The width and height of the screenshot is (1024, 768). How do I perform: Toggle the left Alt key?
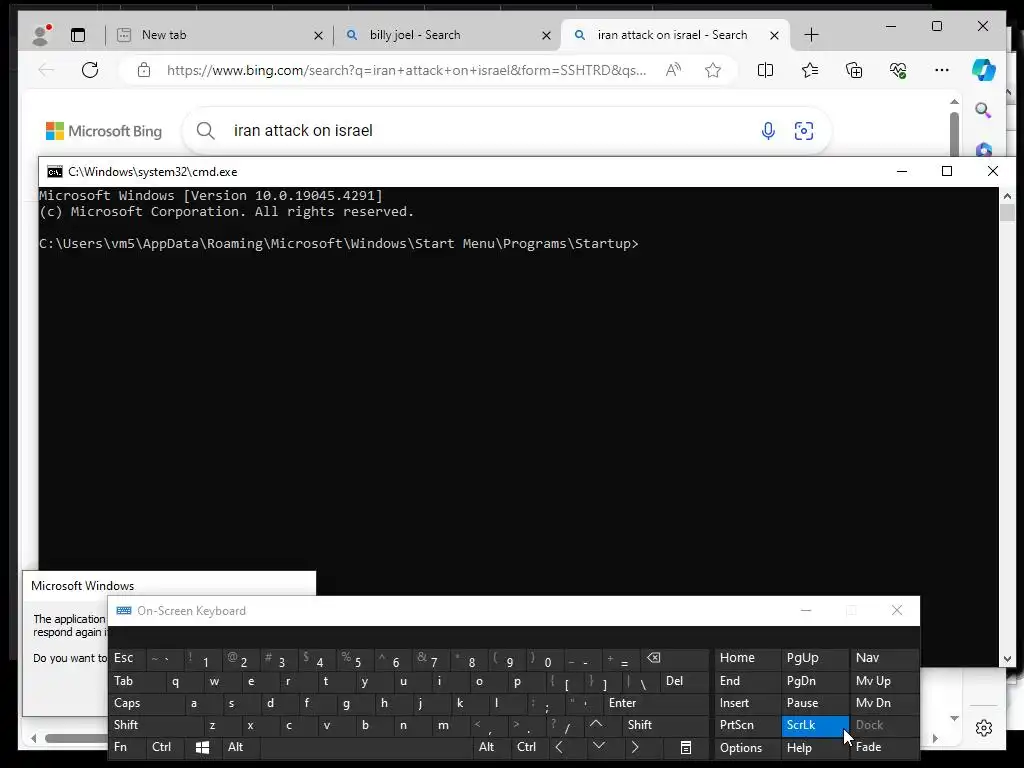point(240,748)
